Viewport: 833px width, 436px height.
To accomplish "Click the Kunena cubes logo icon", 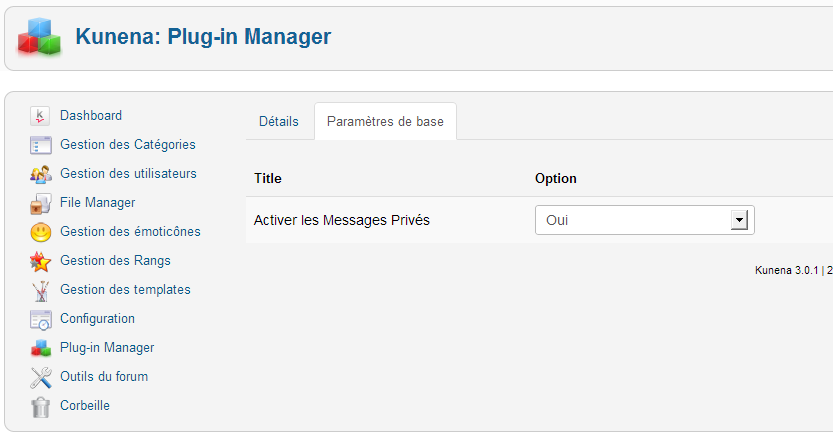I will pos(40,37).
